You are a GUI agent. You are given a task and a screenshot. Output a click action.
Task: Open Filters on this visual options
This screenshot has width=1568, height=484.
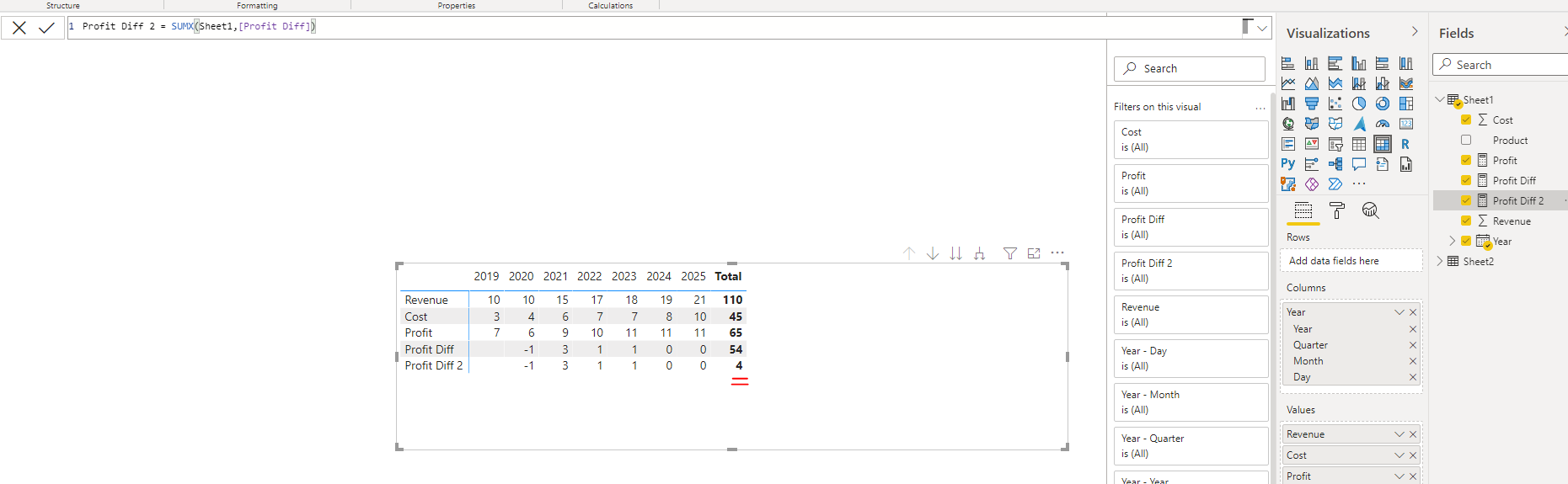pos(1260,108)
